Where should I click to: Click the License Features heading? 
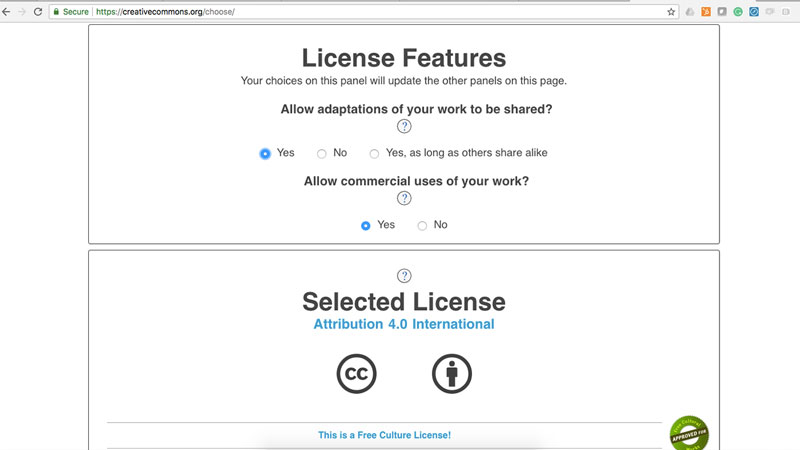[404, 58]
